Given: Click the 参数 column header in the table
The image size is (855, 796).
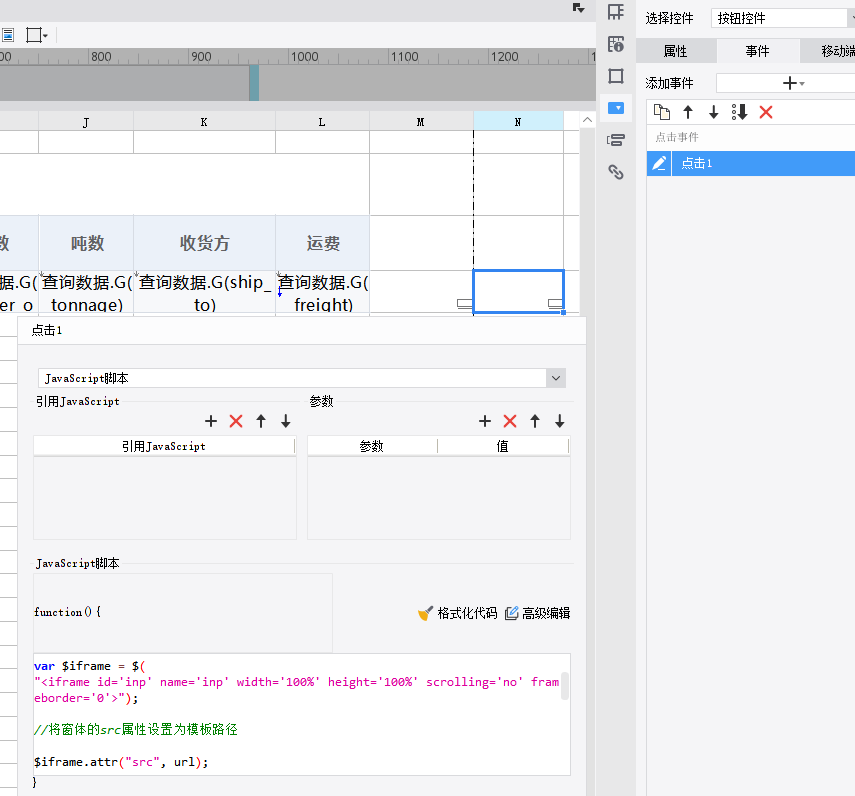Looking at the screenshot, I should coord(372,447).
